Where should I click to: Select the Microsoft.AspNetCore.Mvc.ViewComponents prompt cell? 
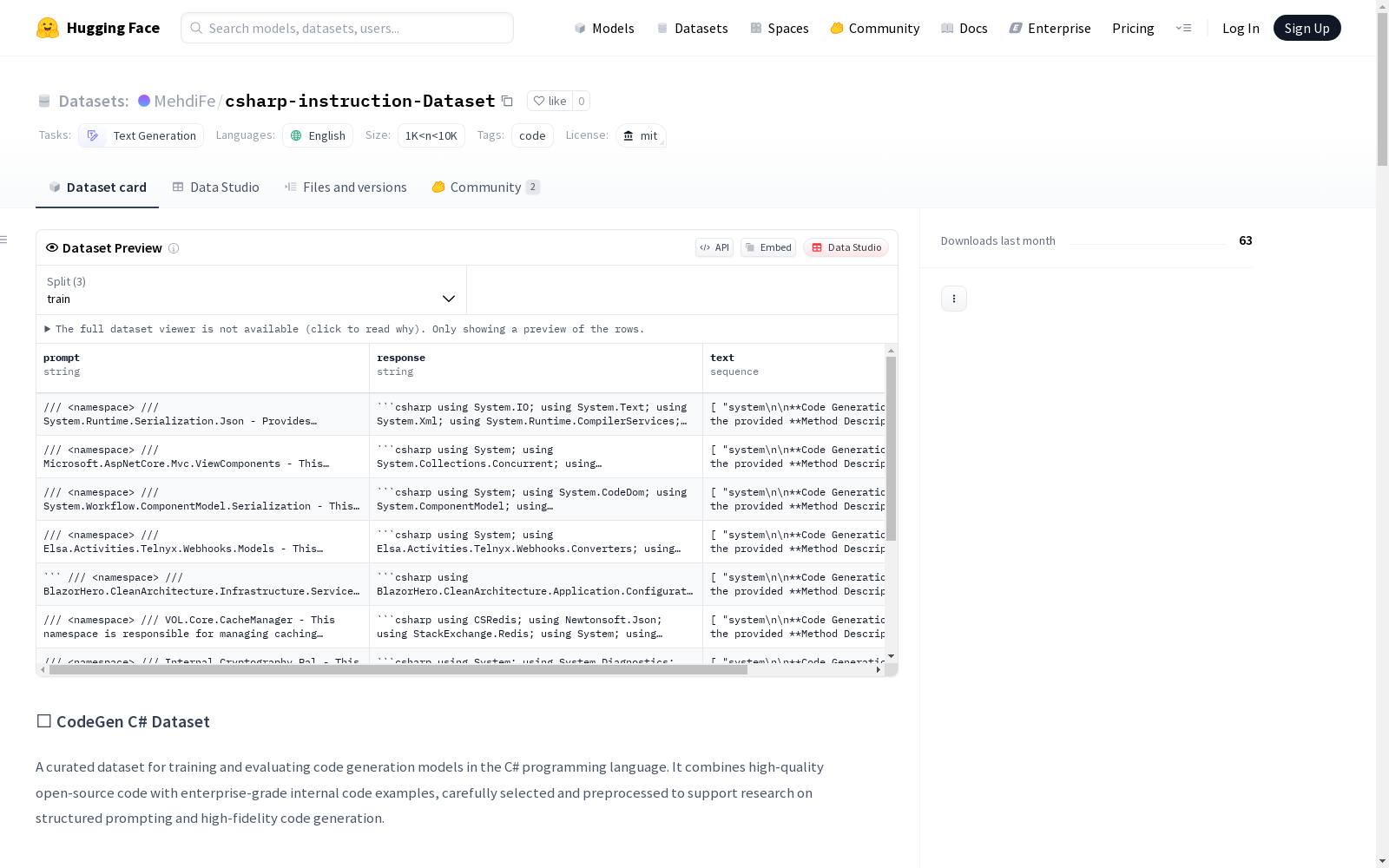(x=203, y=457)
